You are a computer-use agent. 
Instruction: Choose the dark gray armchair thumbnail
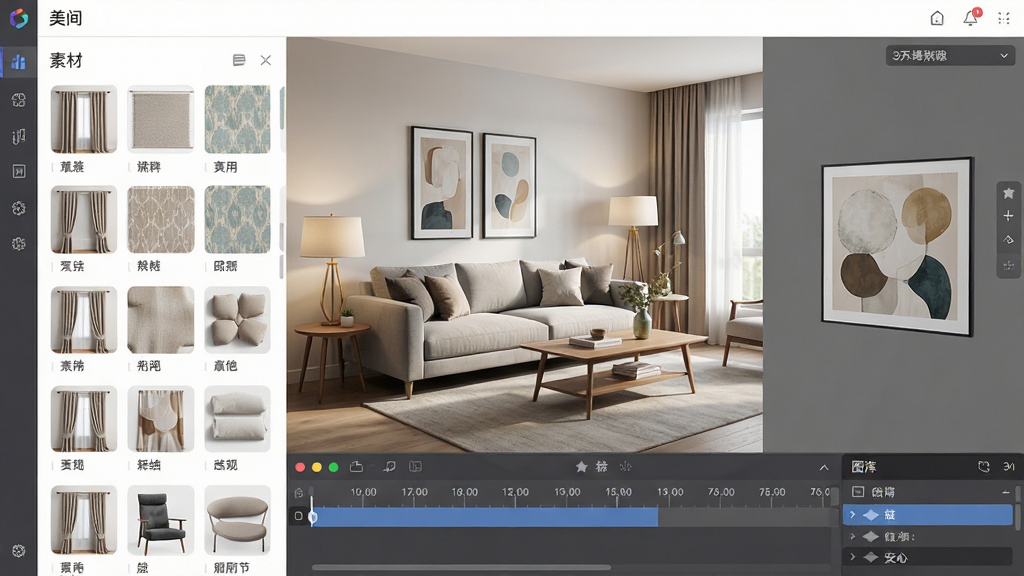coord(161,520)
